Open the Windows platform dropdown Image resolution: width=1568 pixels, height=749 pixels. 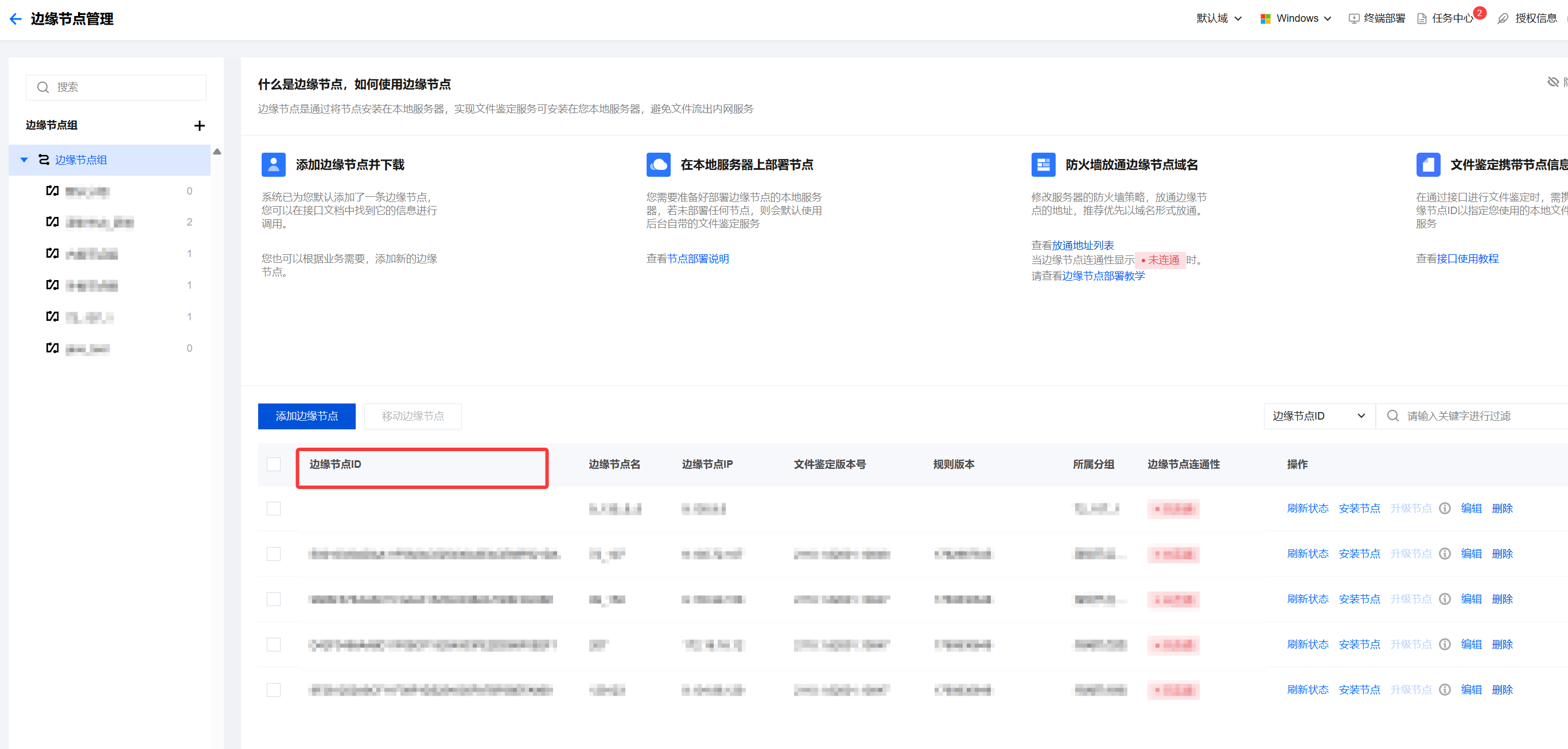click(1297, 18)
